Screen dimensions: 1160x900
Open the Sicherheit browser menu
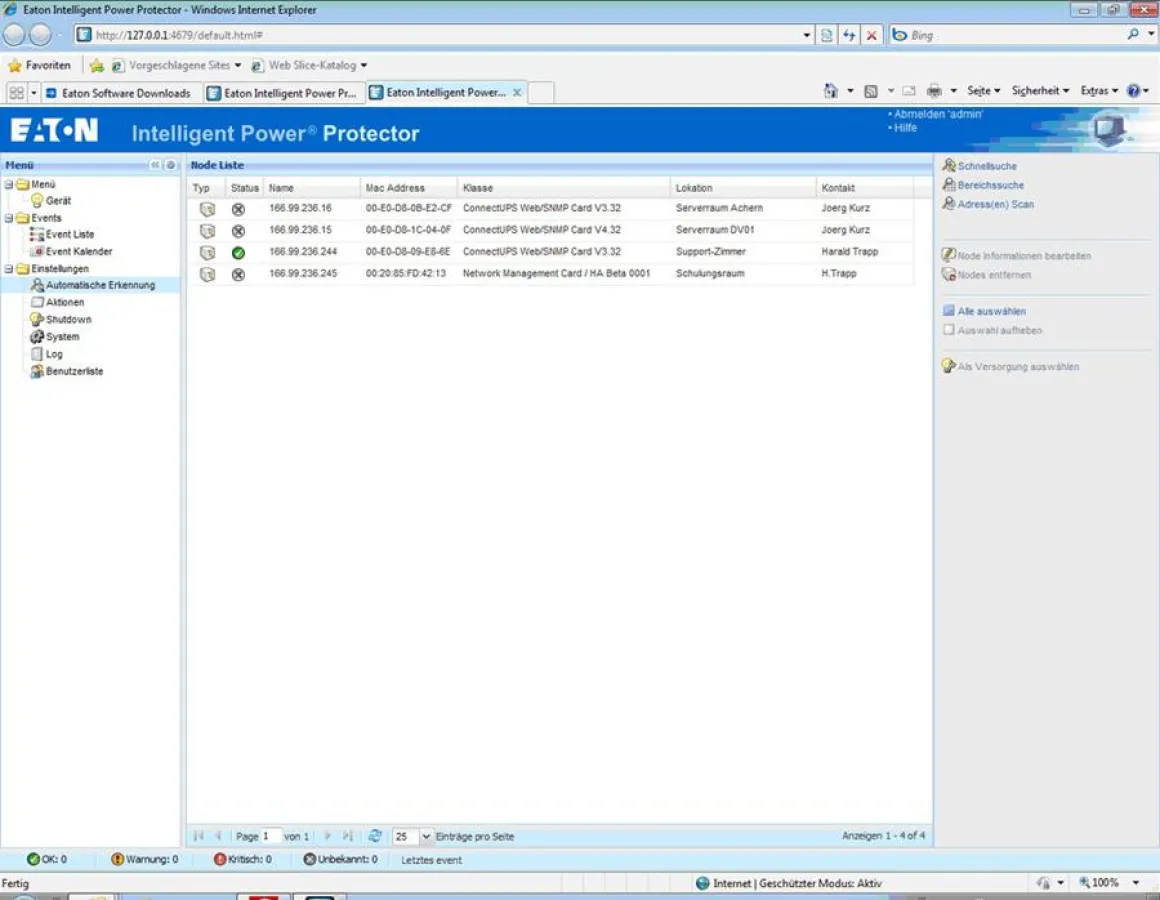(x=1035, y=90)
